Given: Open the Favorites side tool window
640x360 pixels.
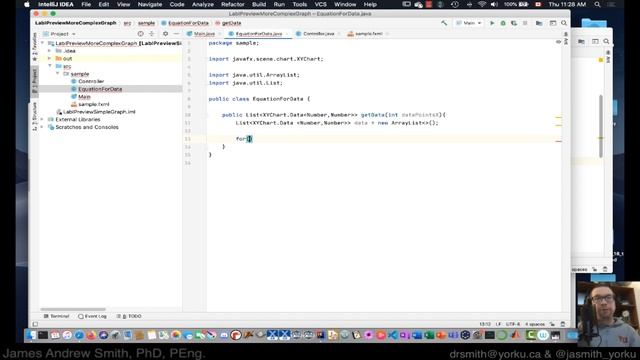Looking at the screenshot, I should click(x=35, y=46).
